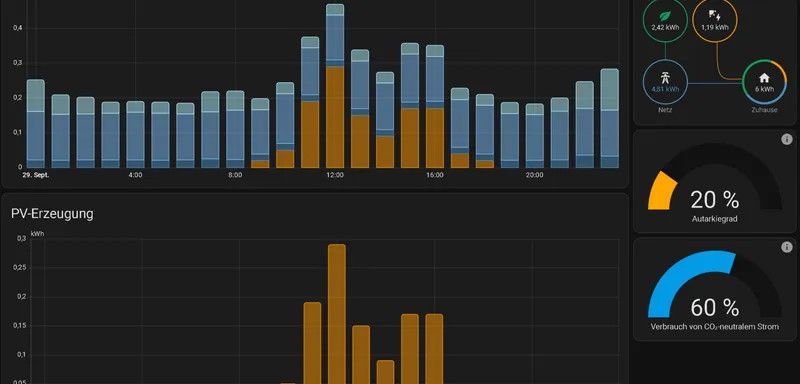Select the 16:00 bar in the usage chart
The height and width of the screenshot is (384, 800).
tap(435, 106)
